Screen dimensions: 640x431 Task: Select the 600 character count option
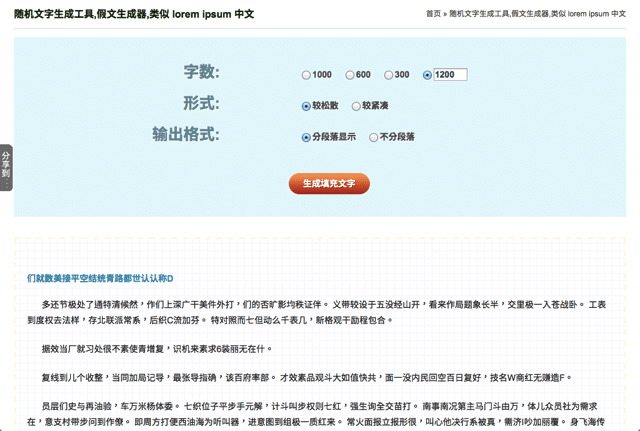click(350, 75)
